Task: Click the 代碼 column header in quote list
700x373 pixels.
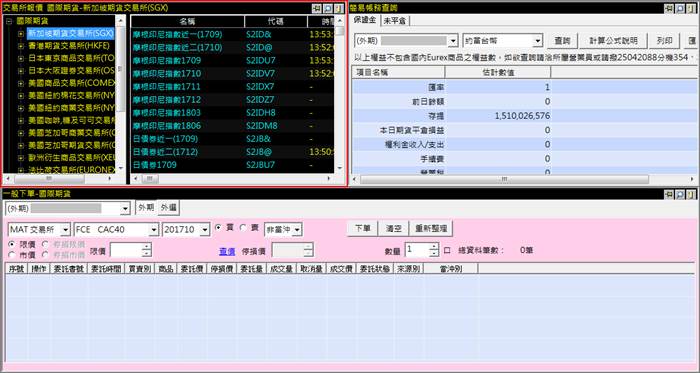Action: (275, 21)
